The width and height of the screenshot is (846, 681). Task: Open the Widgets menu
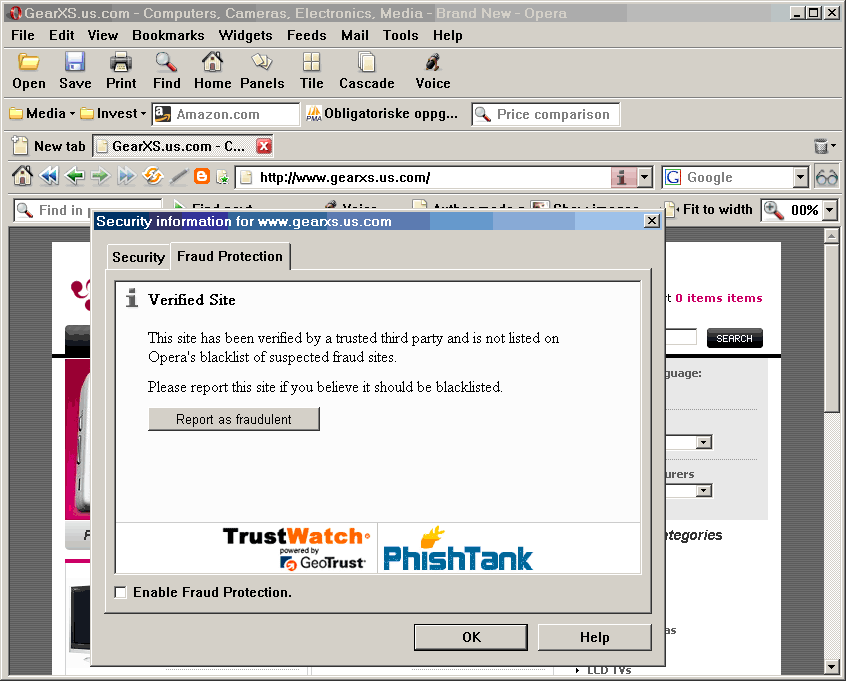coord(245,36)
